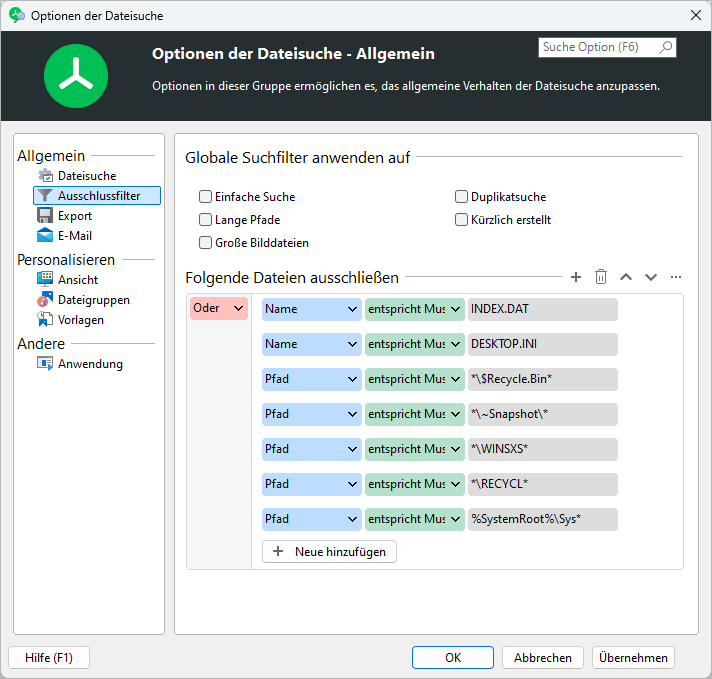Click the DESKTOP.INI pattern field
The width and height of the screenshot is (712, 679).
click(542, 345)
